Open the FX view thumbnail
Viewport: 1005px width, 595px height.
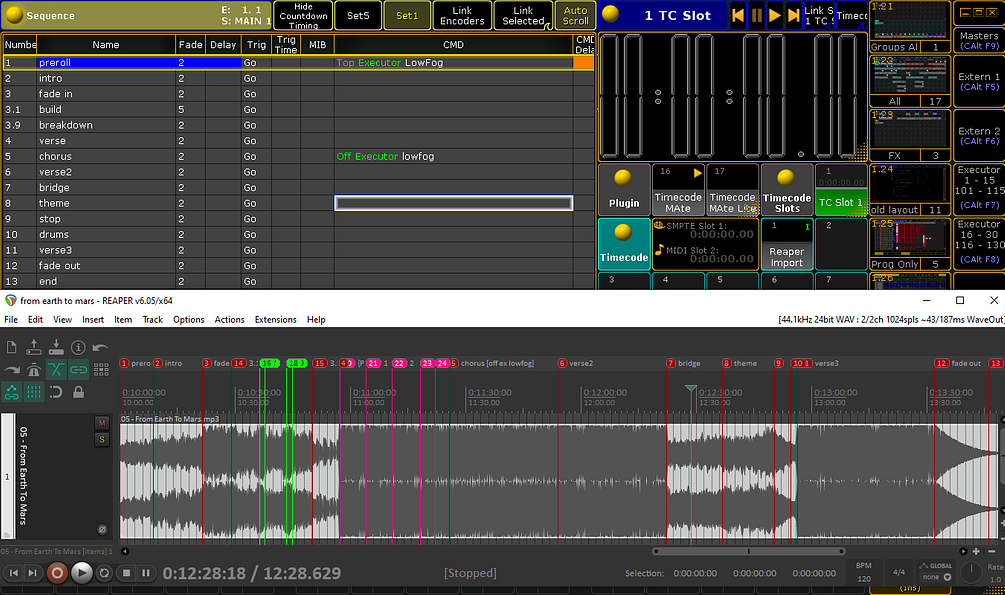pos(909,136)
